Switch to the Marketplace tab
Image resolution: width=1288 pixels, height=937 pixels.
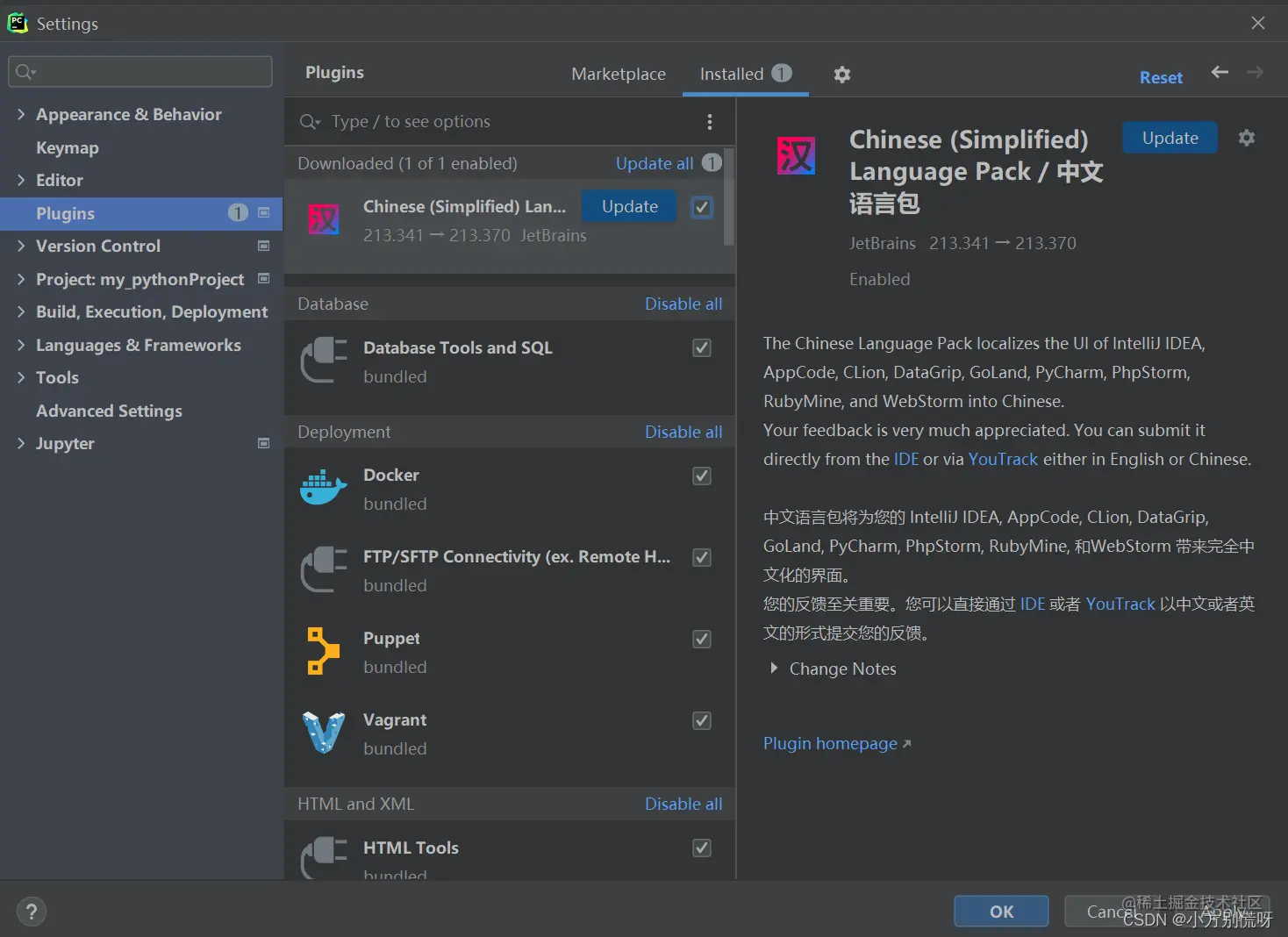click(619, 75)
